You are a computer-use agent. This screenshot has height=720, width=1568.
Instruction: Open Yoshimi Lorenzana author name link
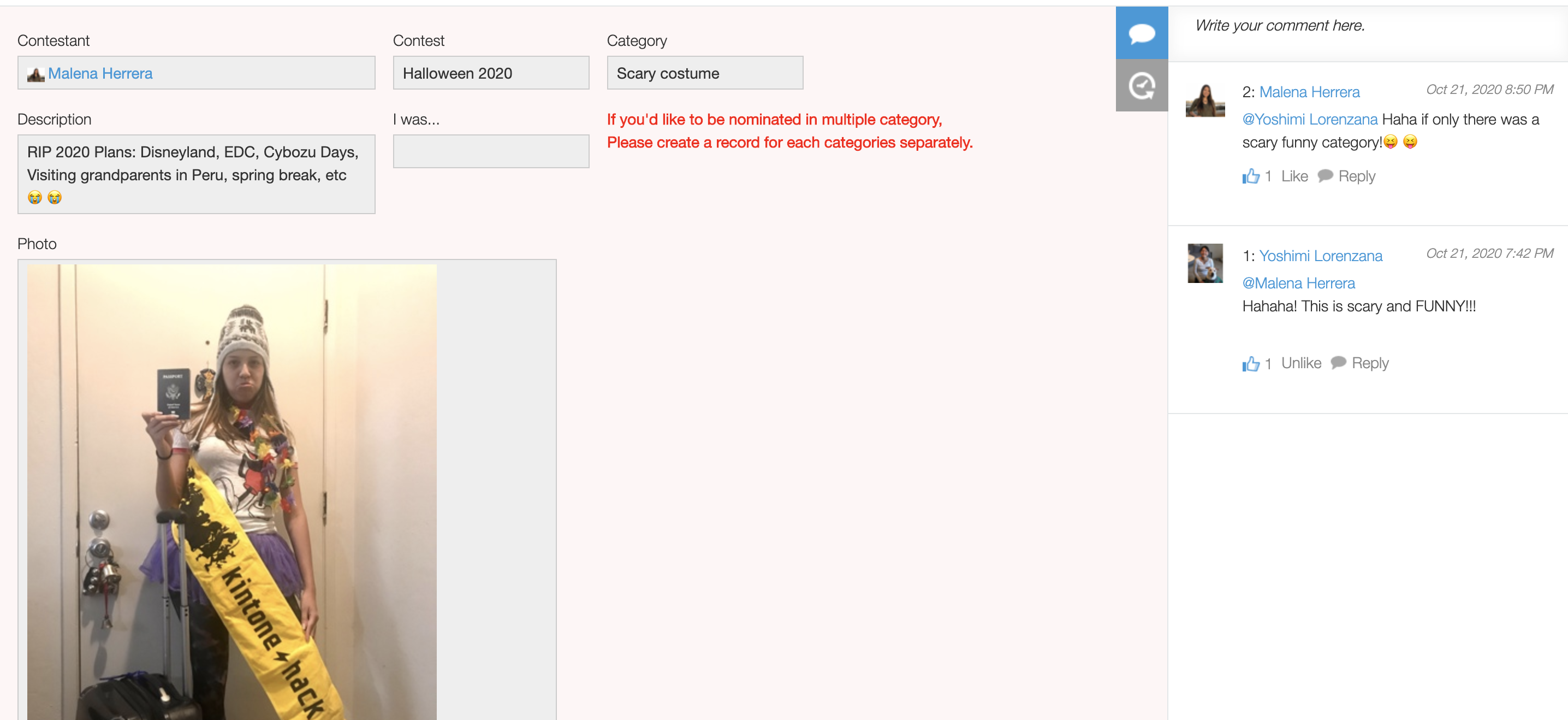pos(1320,256)
